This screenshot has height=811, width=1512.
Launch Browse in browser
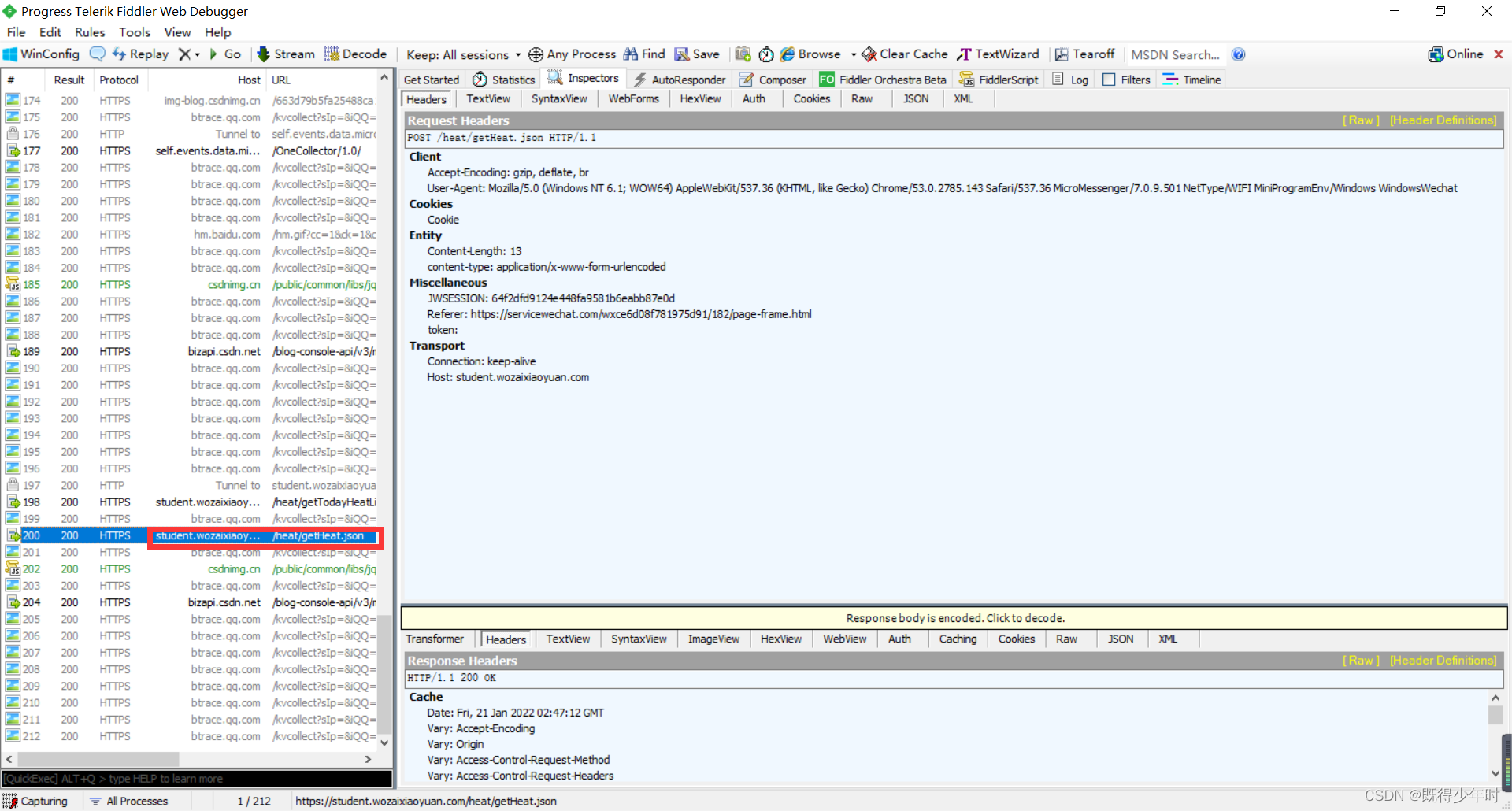coord(810,54)
